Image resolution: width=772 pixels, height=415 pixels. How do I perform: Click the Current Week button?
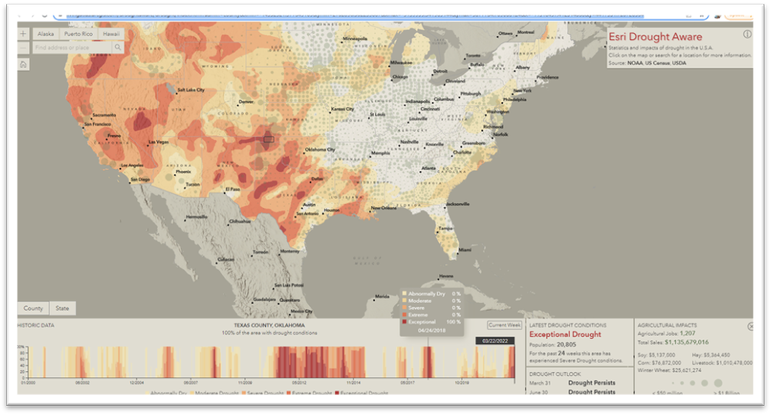point(504,325)
